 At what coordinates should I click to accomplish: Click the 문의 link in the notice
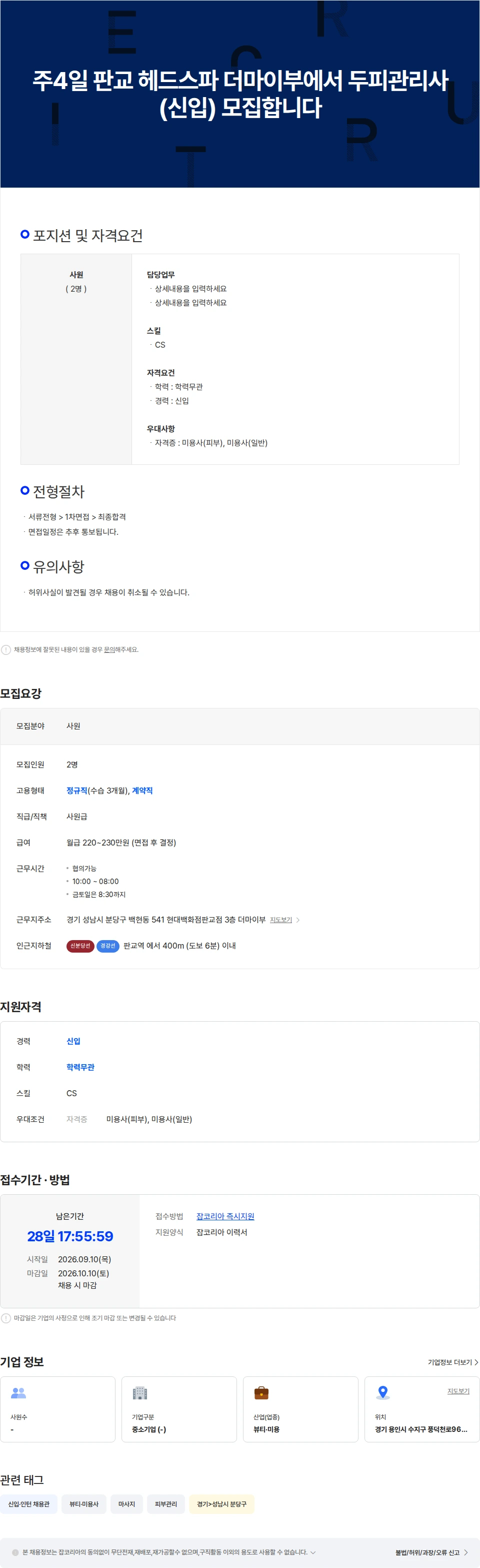point(109,649)
